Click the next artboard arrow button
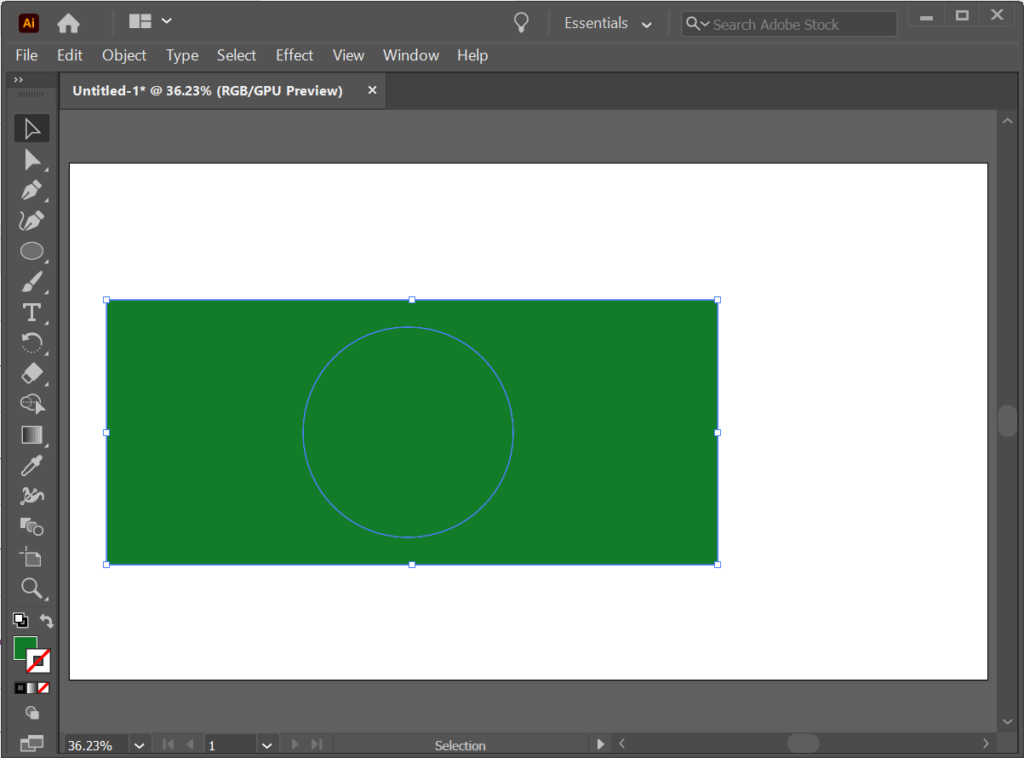1024x758 pixels. coord(294,744)
